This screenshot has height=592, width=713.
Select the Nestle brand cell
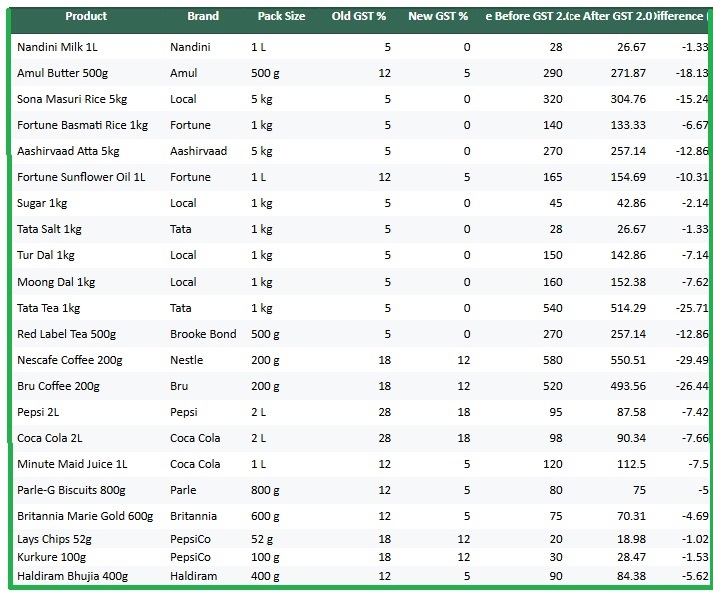[x=188, y=360]
